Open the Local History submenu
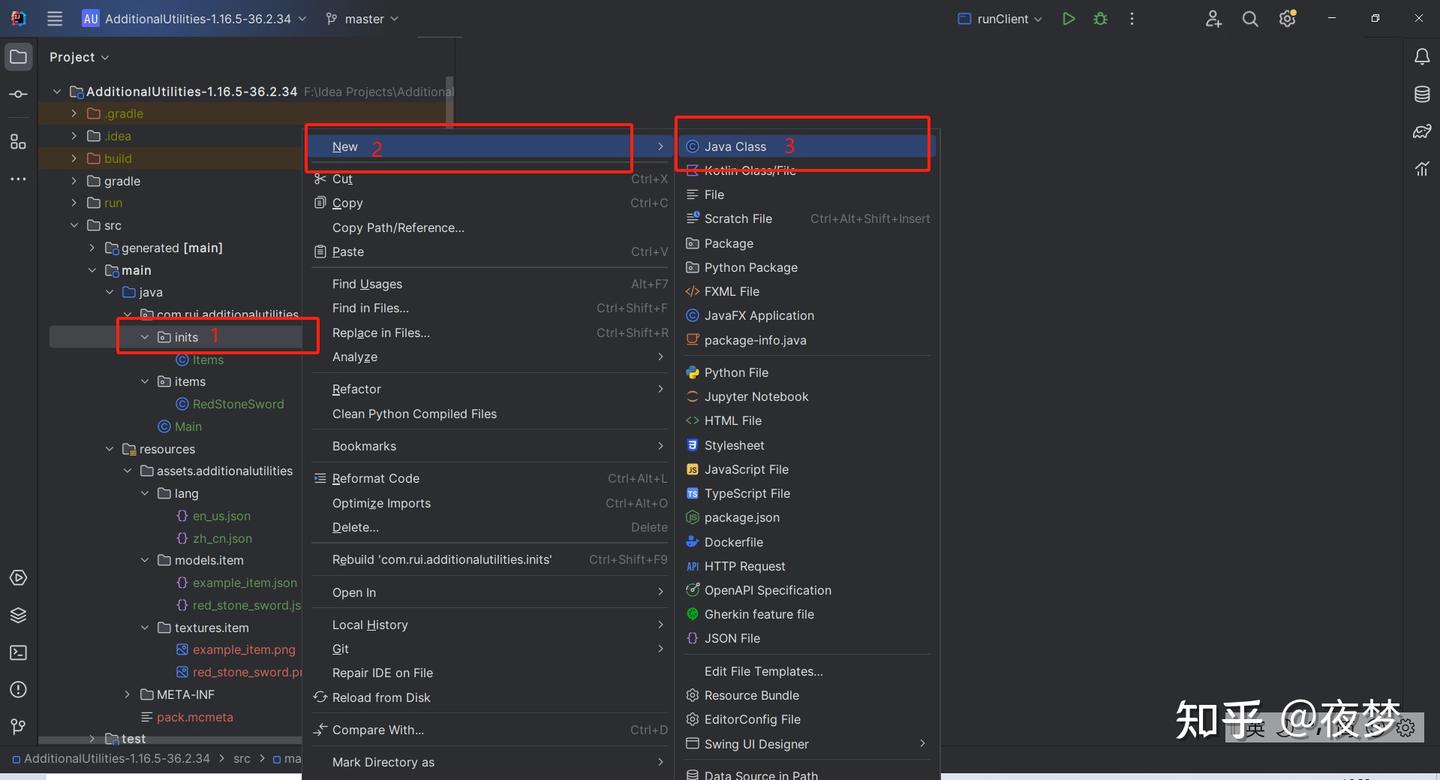 490,625
